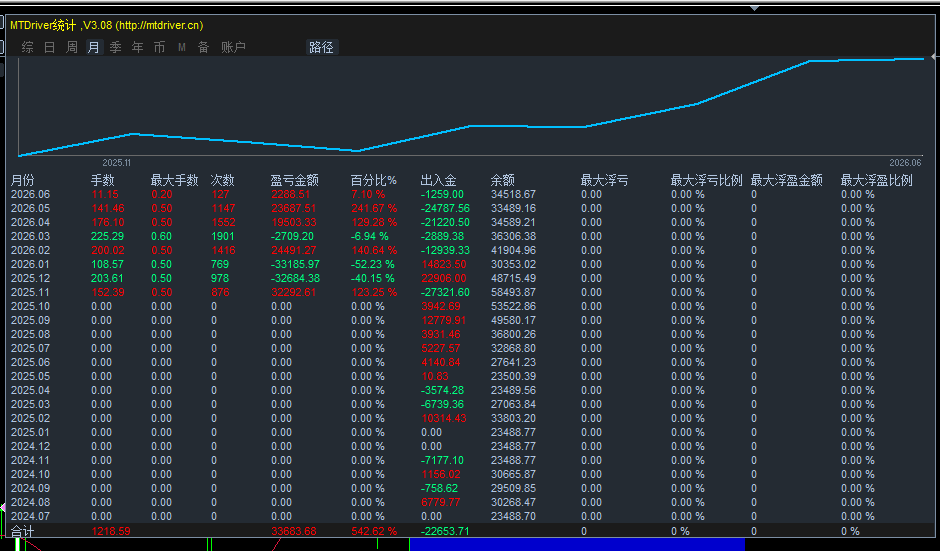The height and width of the screenshot is (551, 940).
Task: Open the 日 daily statistics tab
Action: 50,47
